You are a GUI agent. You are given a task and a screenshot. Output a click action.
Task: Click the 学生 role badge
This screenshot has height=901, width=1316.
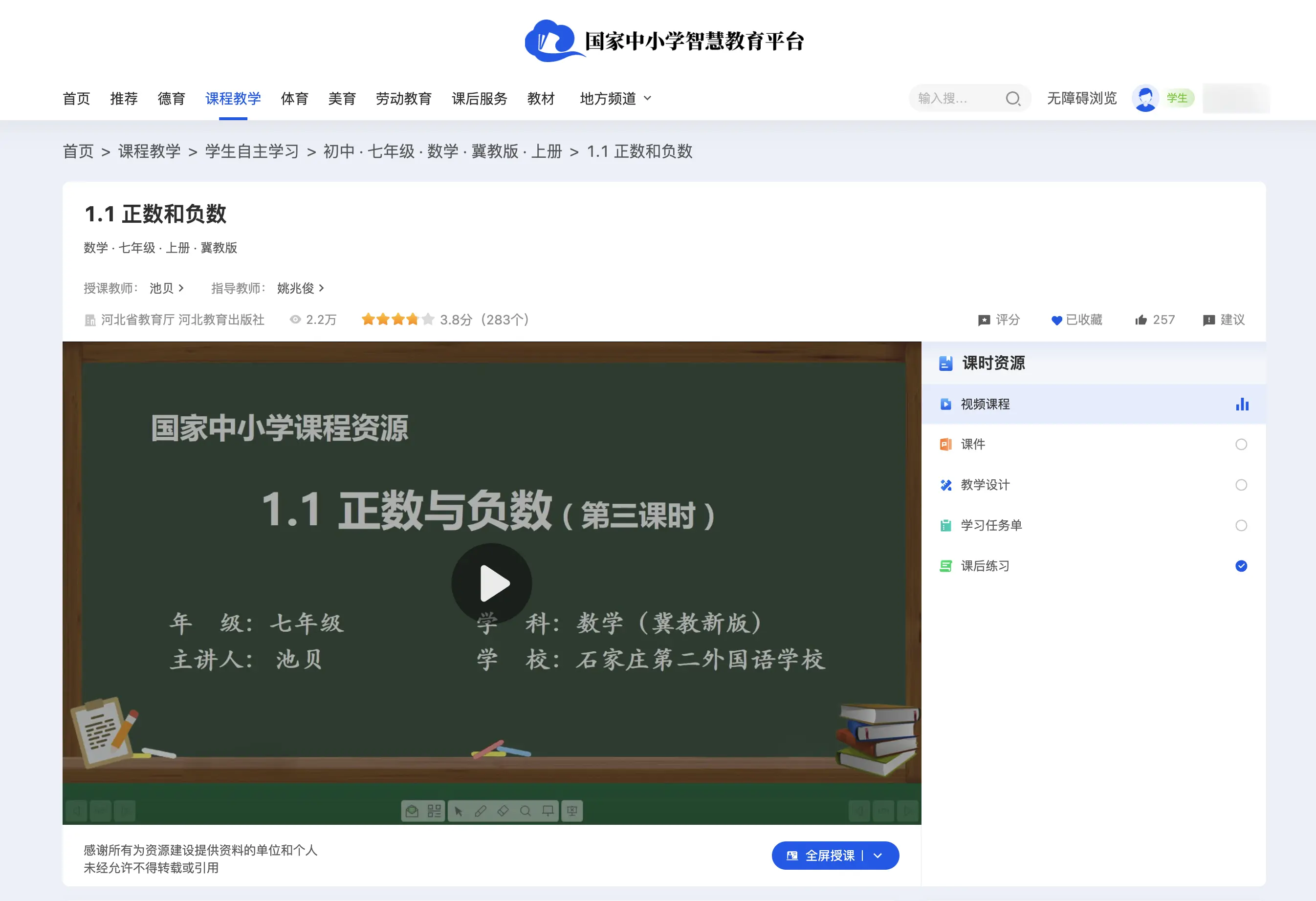[x=1177, y=99]
